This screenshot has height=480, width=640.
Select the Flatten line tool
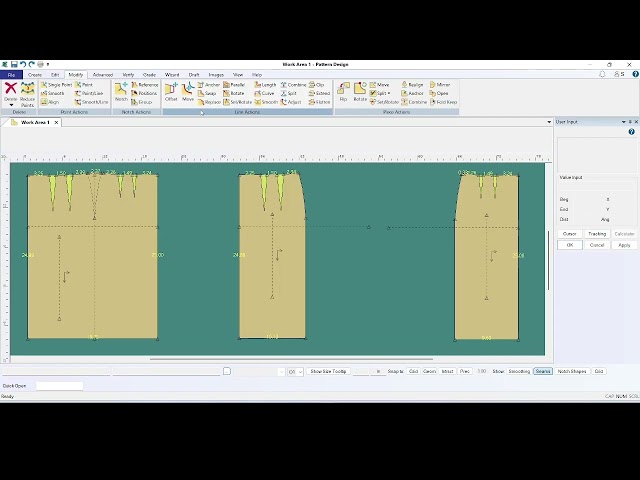tap(320, 102)
